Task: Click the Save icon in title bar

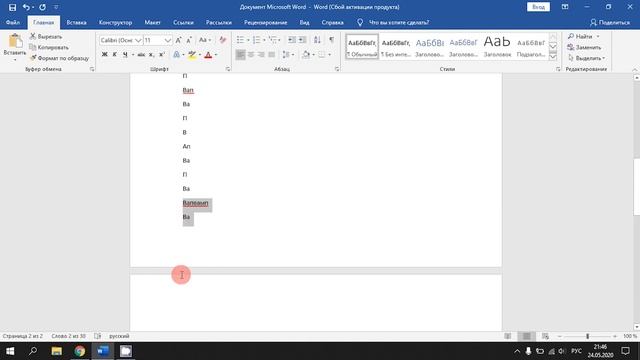Action: point(12,7)
